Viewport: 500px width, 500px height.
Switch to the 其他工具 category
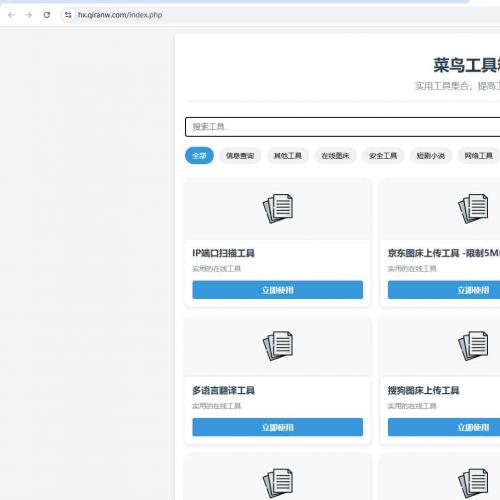(288, 156)
